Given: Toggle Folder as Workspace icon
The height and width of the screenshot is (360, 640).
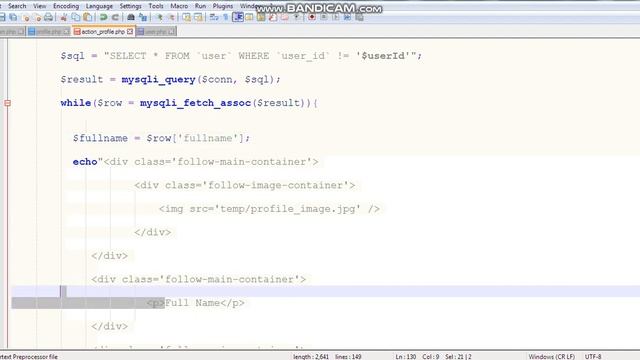Looking at the screenshot, I should point(284,17).
